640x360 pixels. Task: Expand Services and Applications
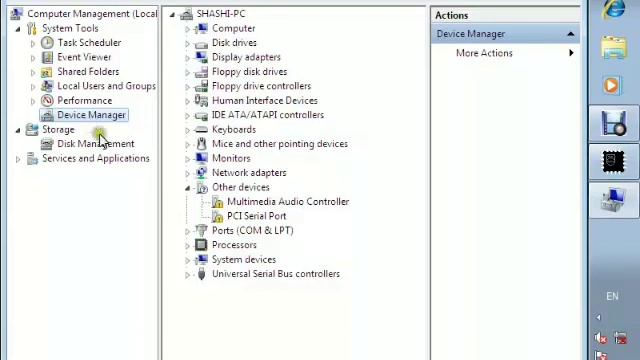pyautogui.click(x=18, y=159)
